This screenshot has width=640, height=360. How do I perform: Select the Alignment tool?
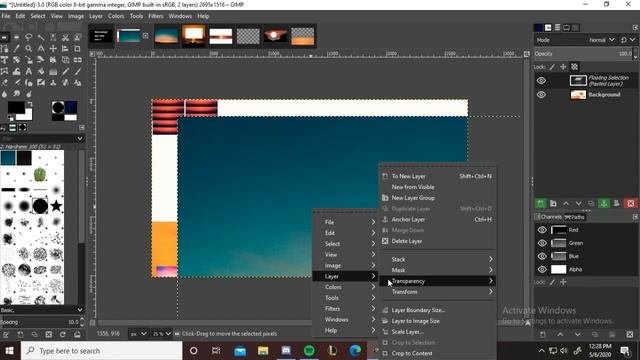point(65,49)
